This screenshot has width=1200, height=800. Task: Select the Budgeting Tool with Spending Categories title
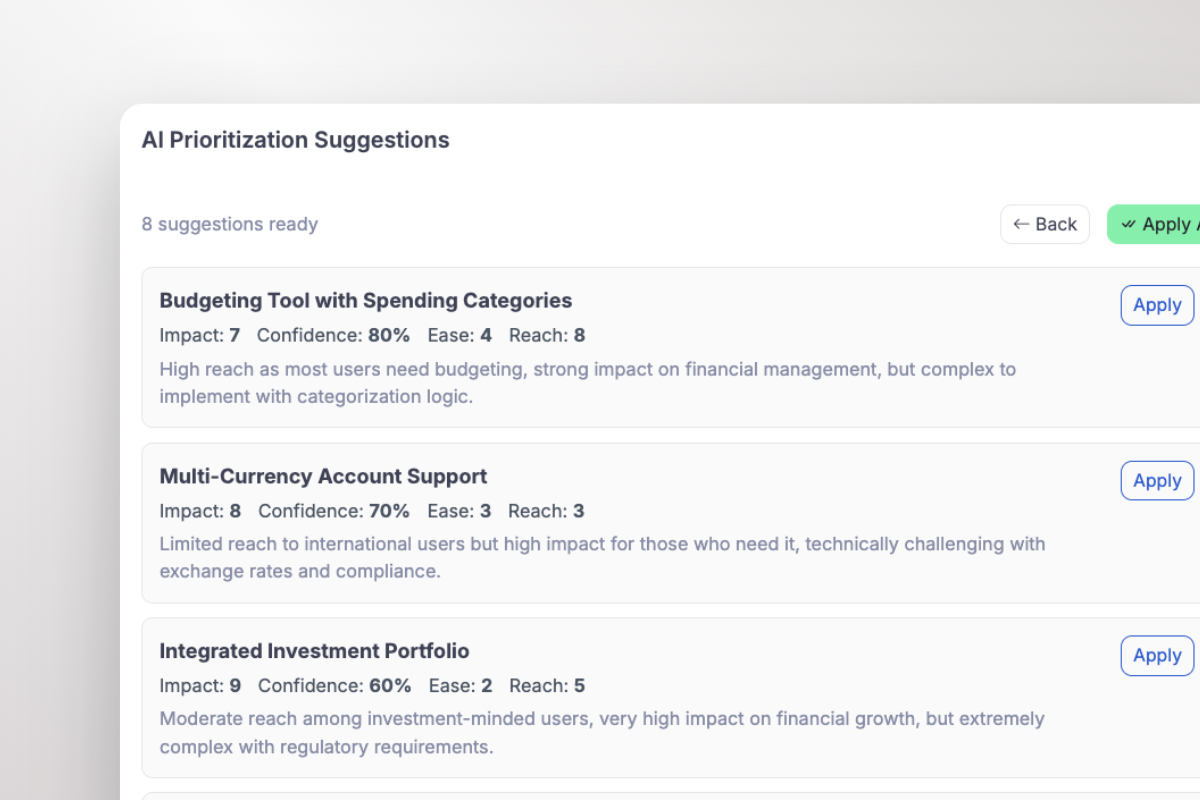tap(366, 300)
